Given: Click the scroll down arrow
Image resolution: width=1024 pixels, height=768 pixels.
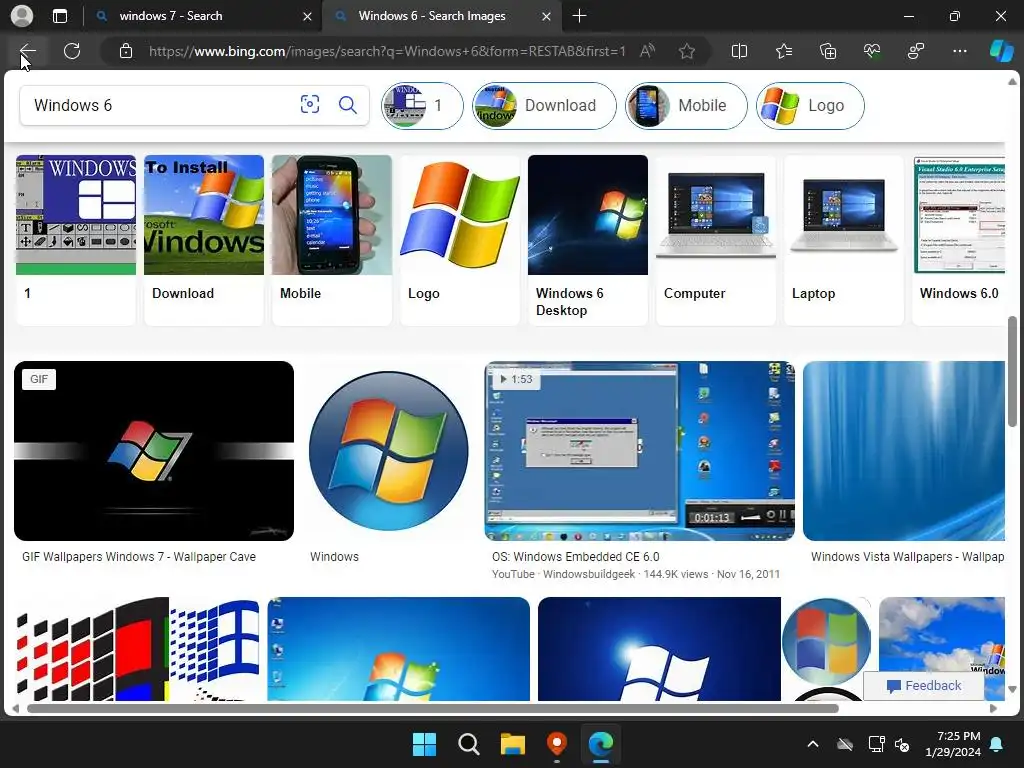Looking at the screenshot, I should (1012, 689).
